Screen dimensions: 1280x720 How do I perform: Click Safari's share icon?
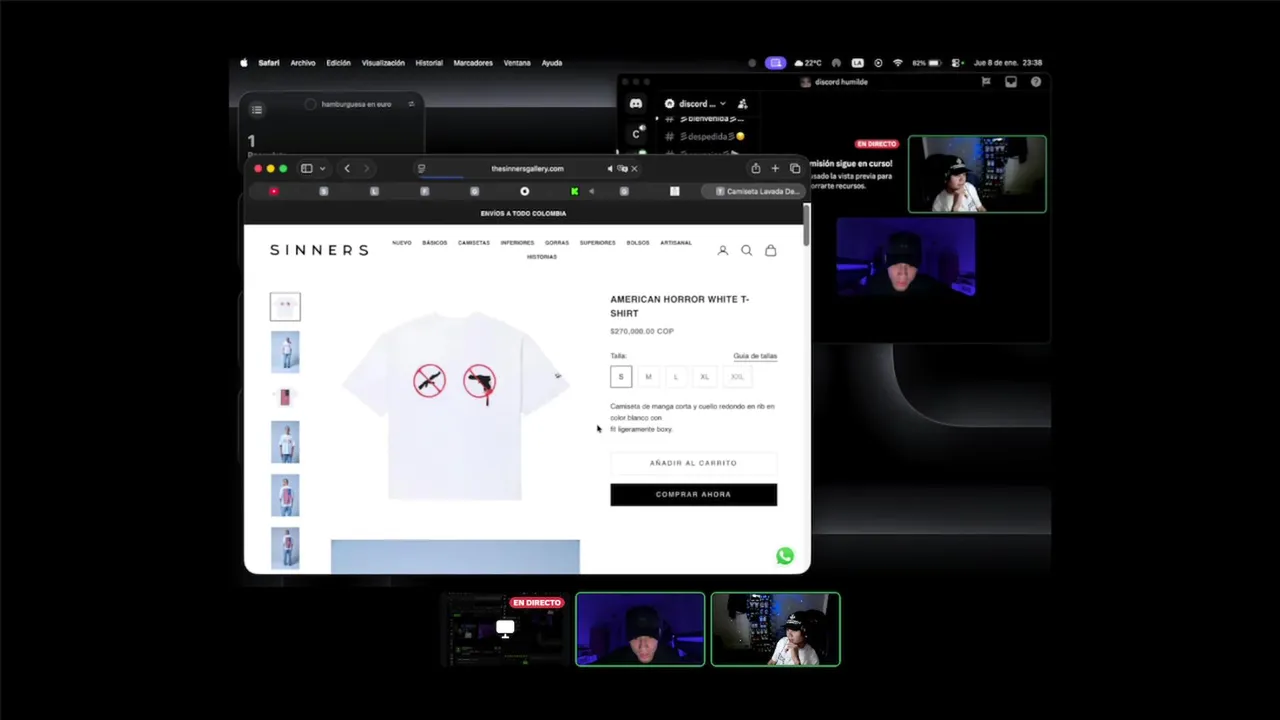pos(755,168)
